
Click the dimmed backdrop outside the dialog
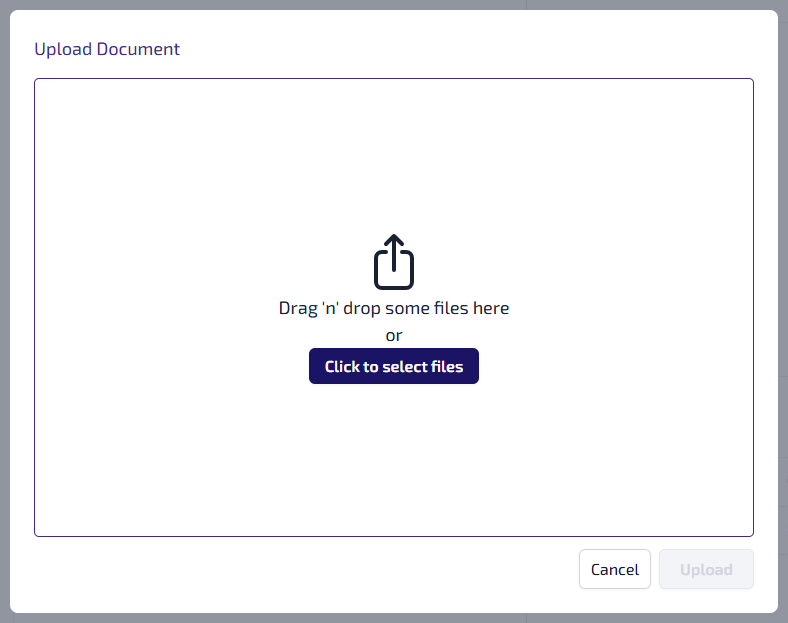pyautogui.click(x=4, y=300)
